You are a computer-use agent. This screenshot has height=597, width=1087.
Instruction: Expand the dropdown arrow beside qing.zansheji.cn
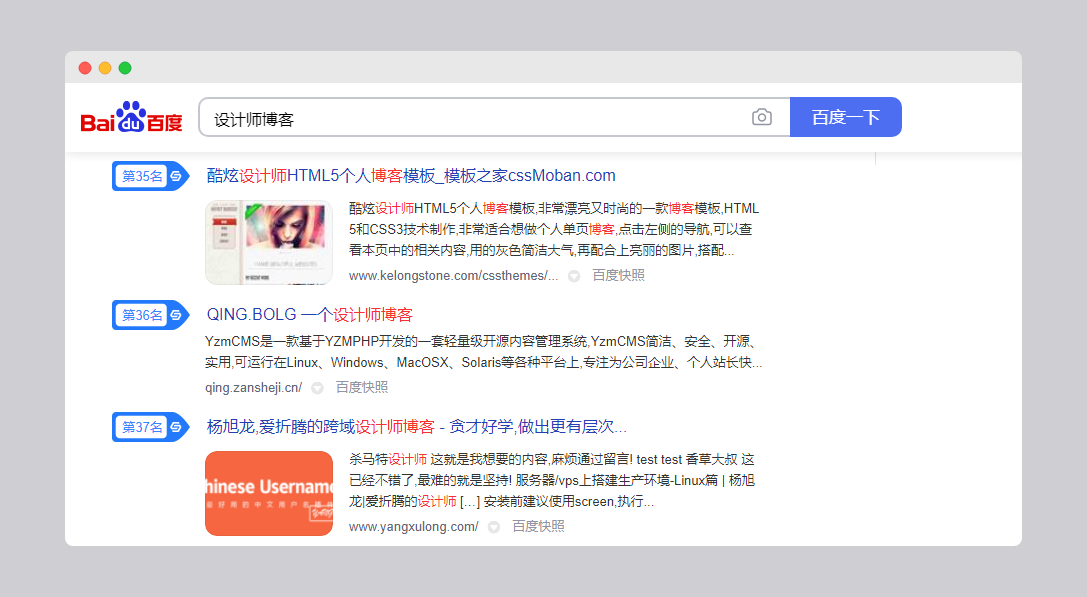point(318,388)
